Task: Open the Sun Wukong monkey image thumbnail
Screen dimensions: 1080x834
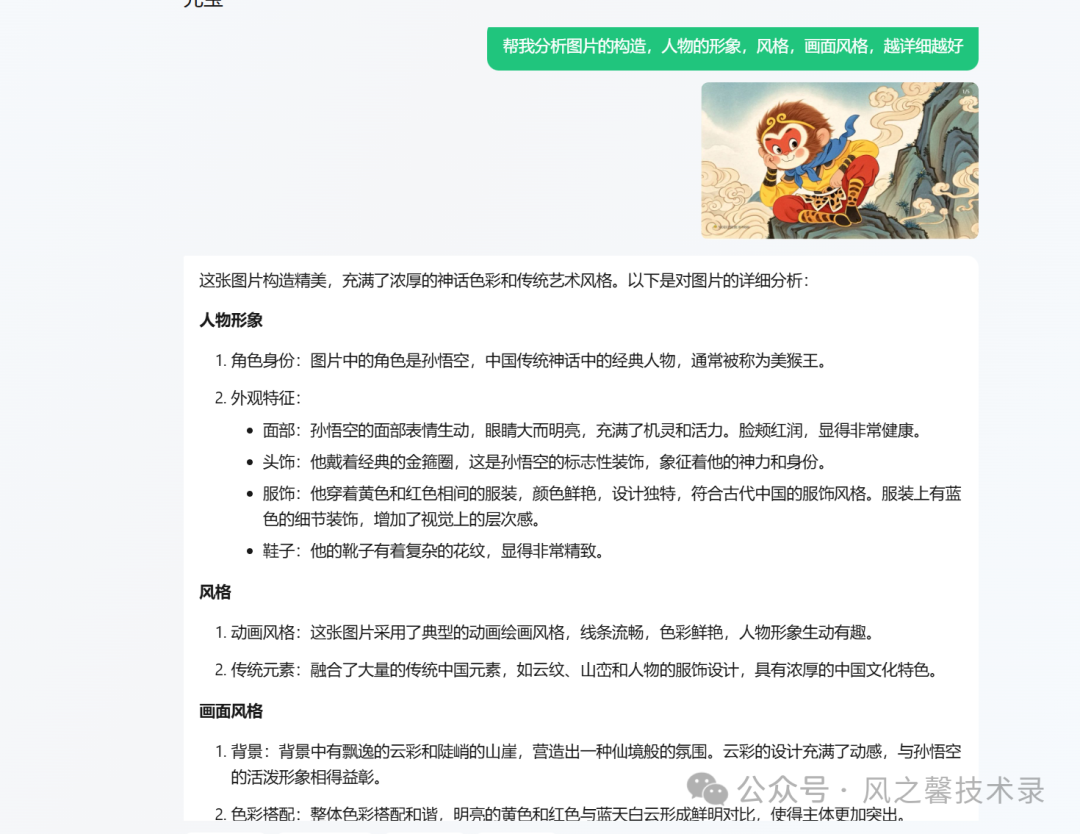Action: 840,160
